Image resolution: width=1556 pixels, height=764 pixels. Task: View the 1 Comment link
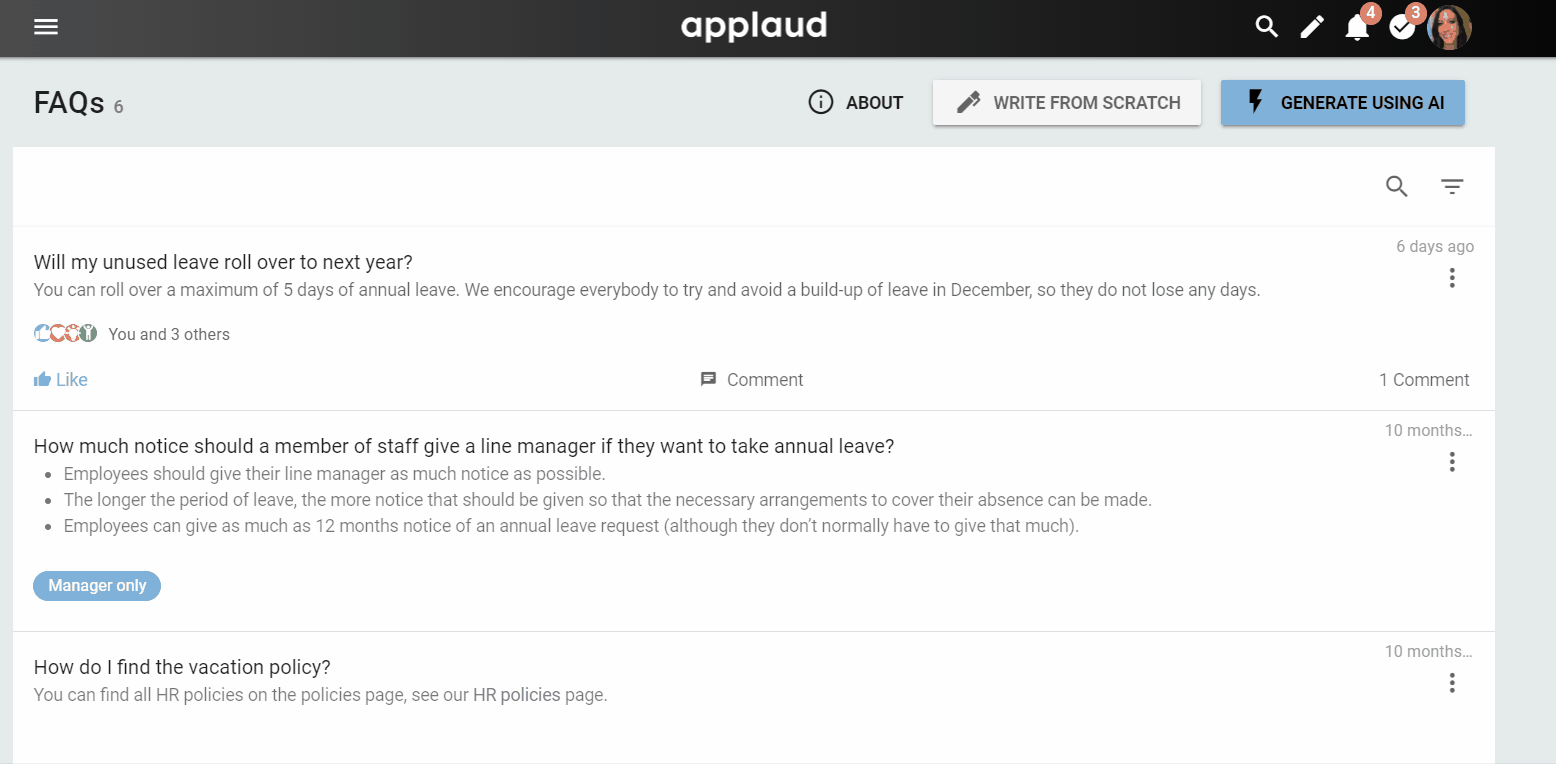(x=1424, y=380)
